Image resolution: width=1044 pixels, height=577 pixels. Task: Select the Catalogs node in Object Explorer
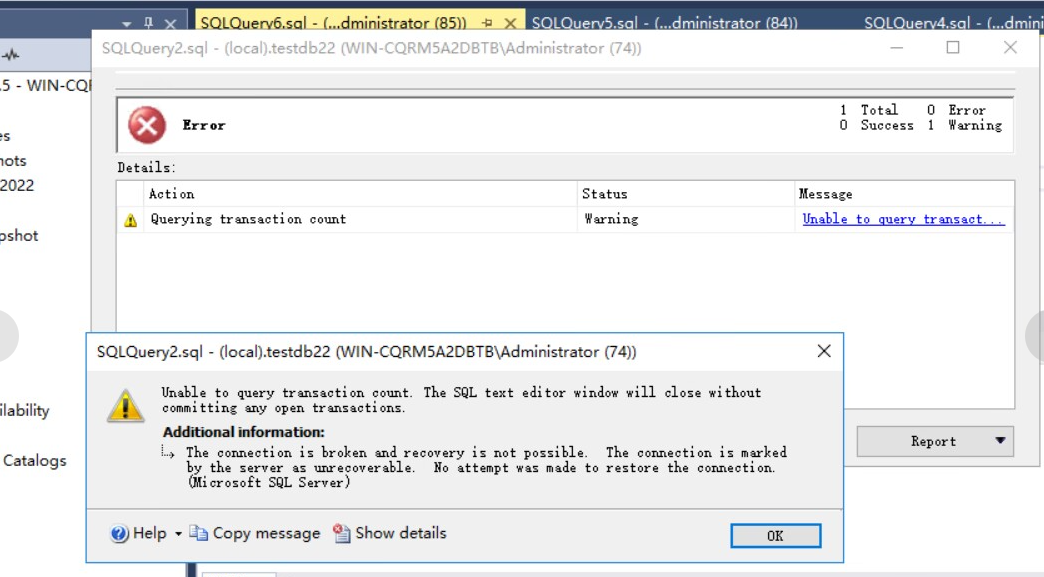[34, 461]
